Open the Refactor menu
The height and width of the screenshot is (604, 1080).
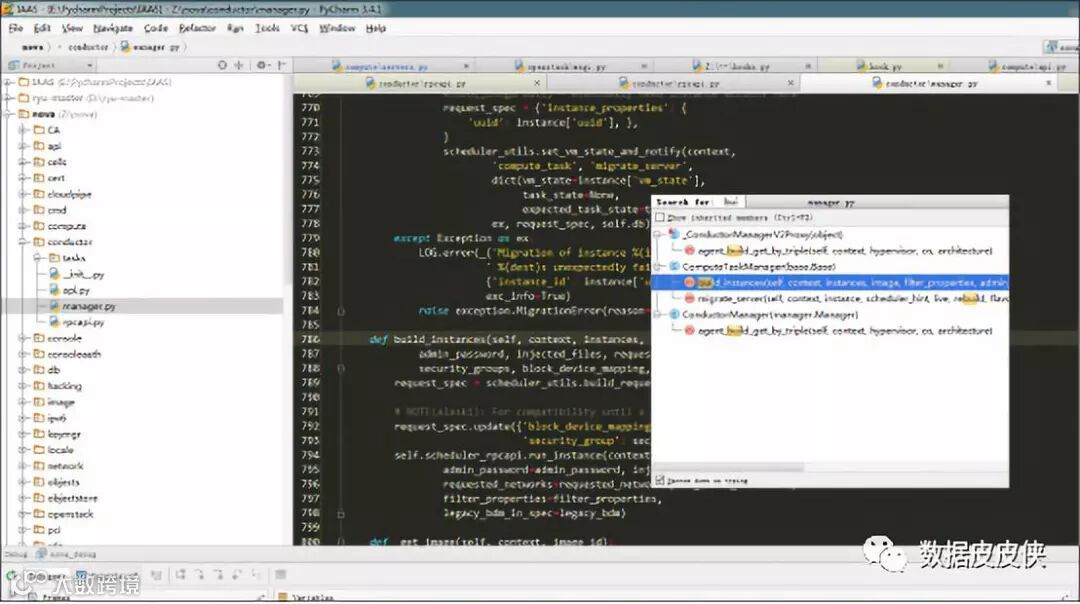(197, 28)
